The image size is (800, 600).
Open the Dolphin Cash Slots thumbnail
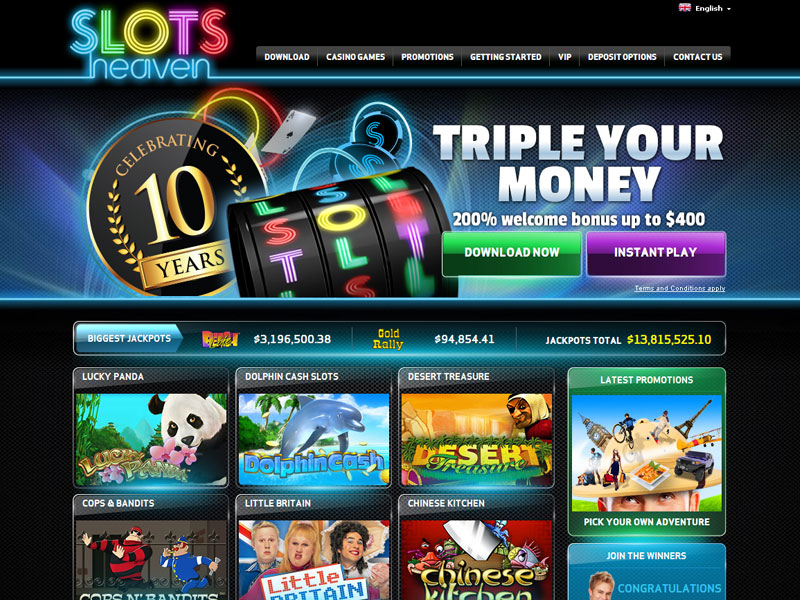[x=314, y=439]
